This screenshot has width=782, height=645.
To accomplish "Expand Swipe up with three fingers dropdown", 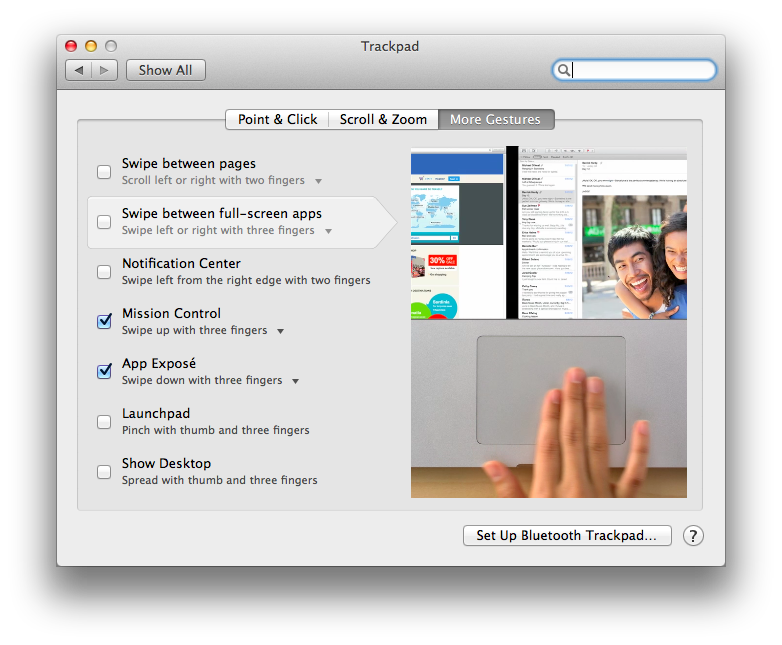I will tap(280, 331).
